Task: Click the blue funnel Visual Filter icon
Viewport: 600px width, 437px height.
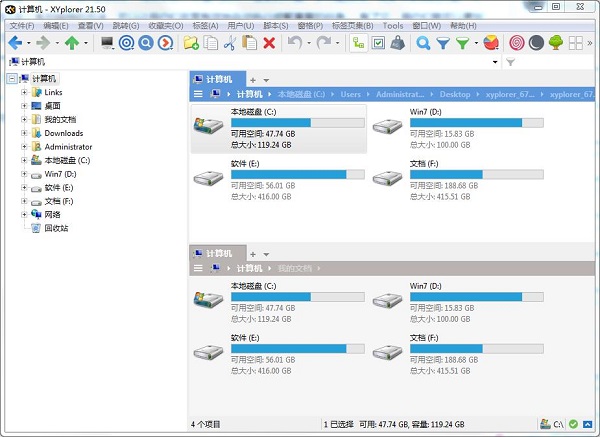Action: (443, 43)
